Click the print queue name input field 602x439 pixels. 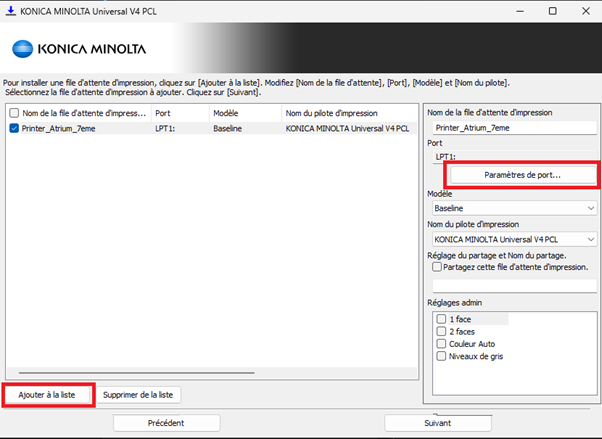pos(514,128)
